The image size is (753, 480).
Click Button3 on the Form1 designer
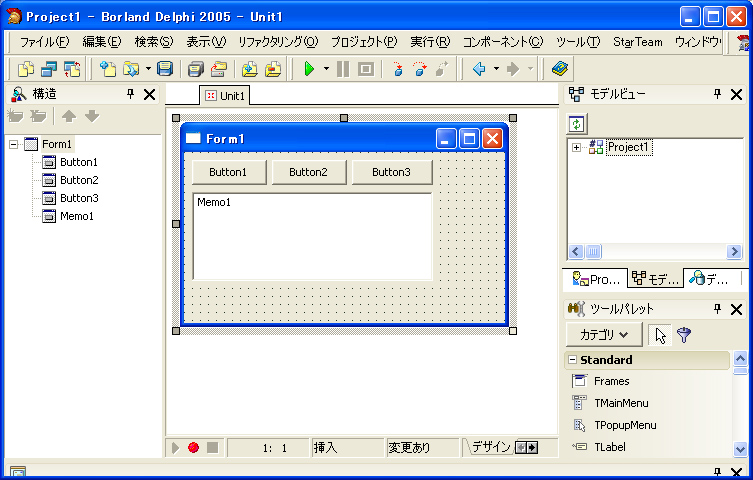click(392, 172)
